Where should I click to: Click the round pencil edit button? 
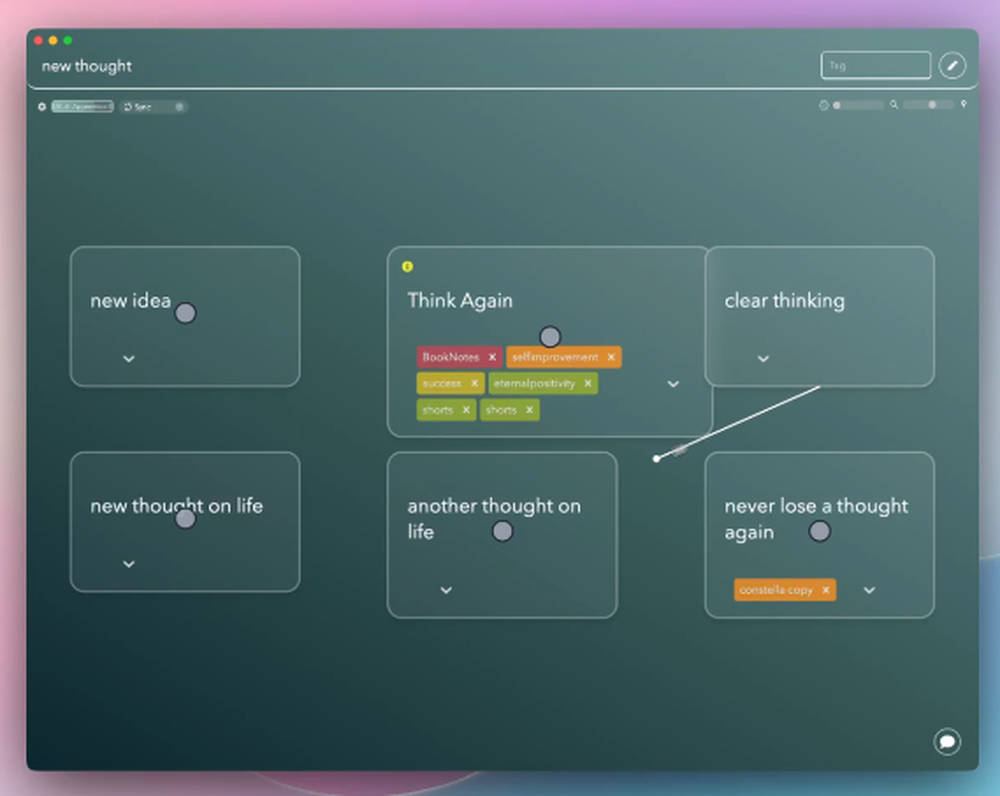pos(952,65)
